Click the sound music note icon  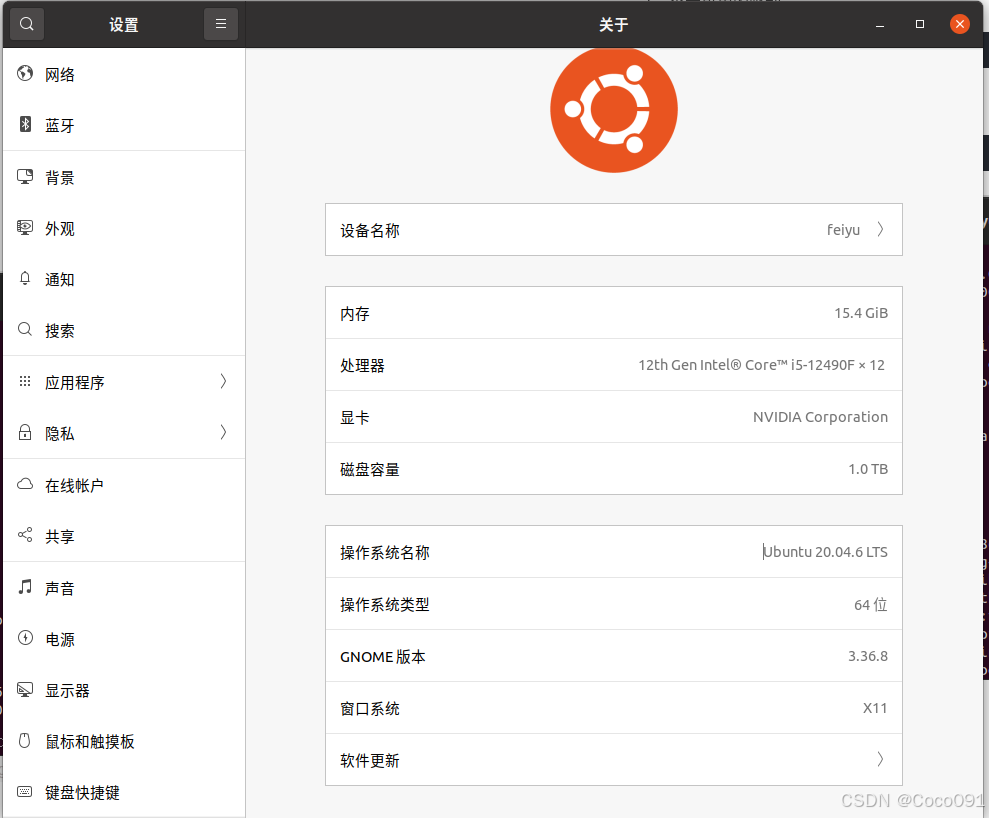(x=25, y=587)
